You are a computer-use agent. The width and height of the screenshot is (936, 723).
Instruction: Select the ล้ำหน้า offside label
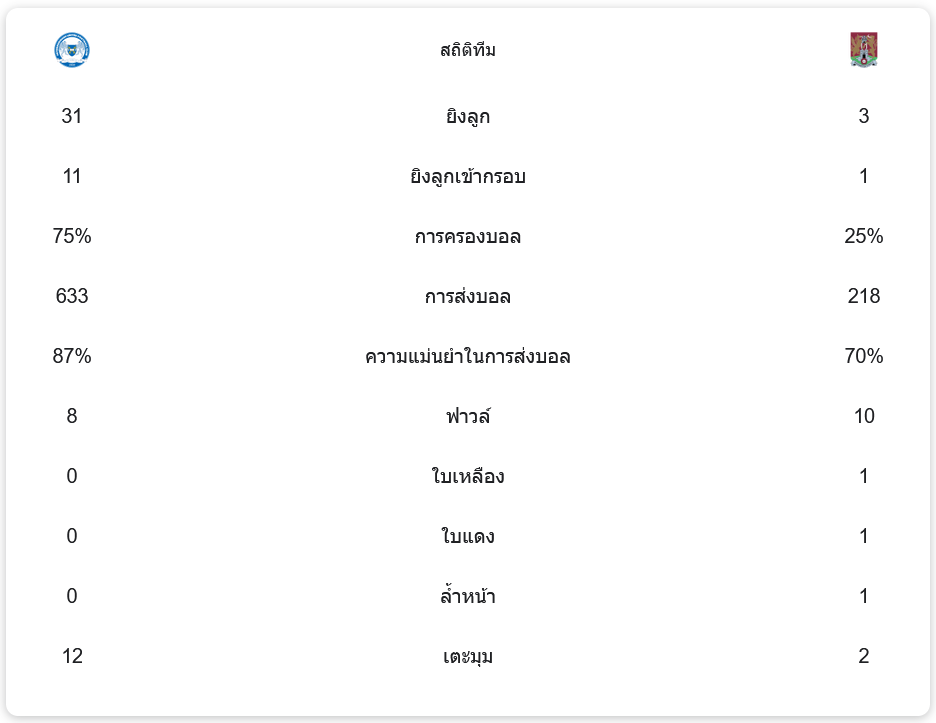pyautogui.click(x=468, y=597)
